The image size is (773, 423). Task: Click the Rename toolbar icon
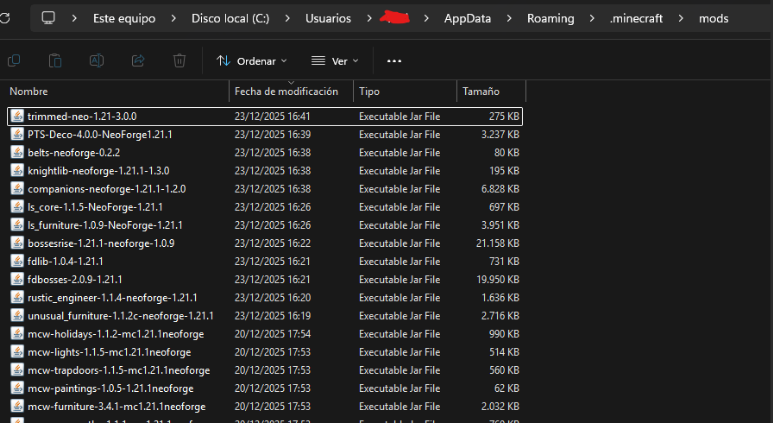point(97,61)
